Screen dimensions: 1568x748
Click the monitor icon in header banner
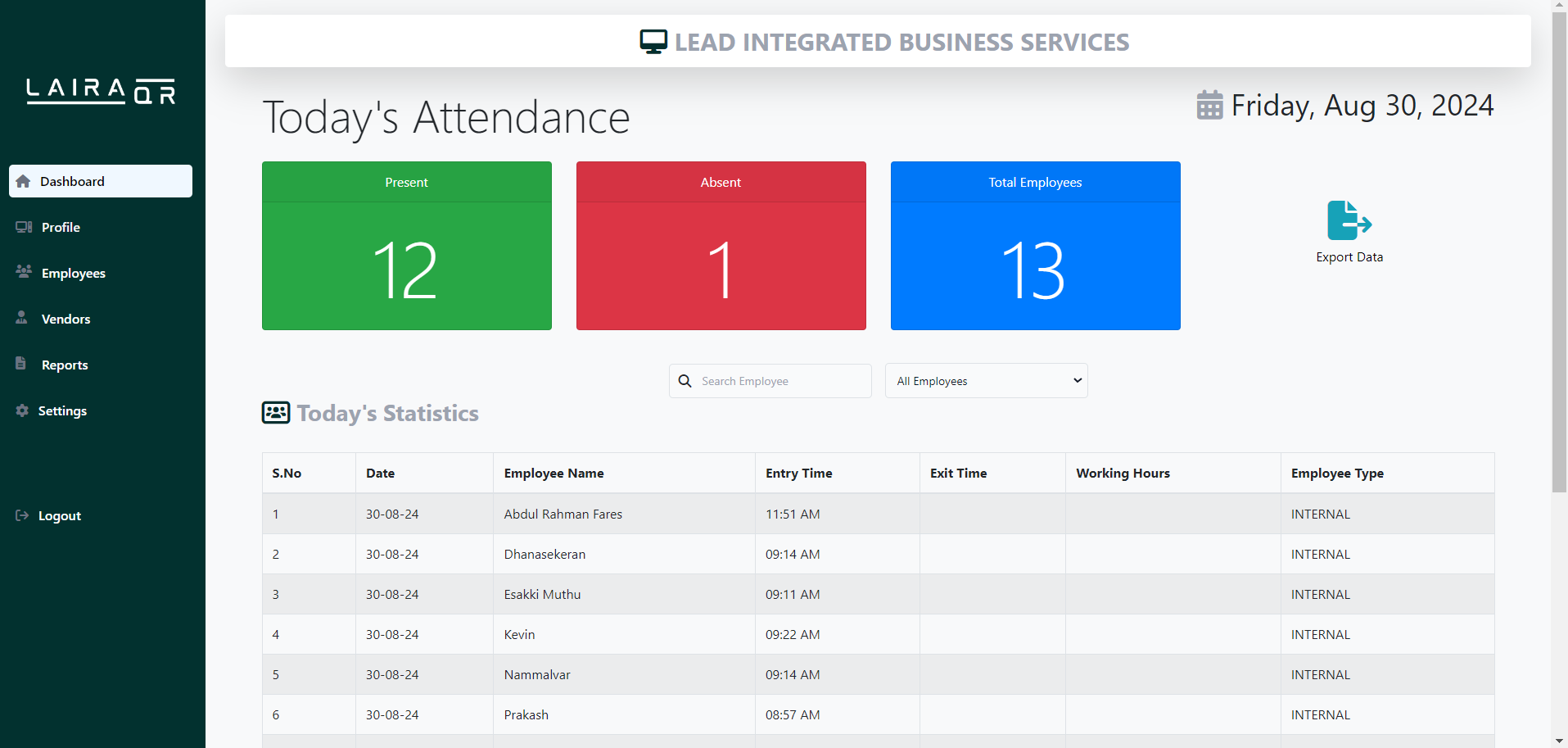[653, 42]
